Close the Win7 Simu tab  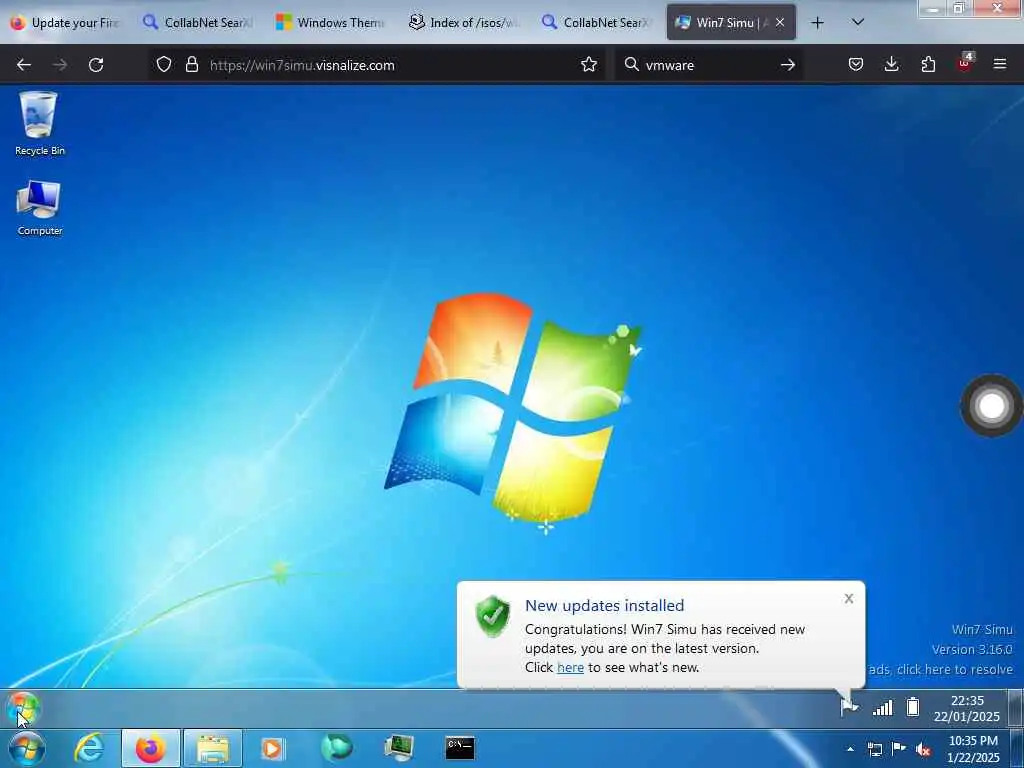coord(780,23)
